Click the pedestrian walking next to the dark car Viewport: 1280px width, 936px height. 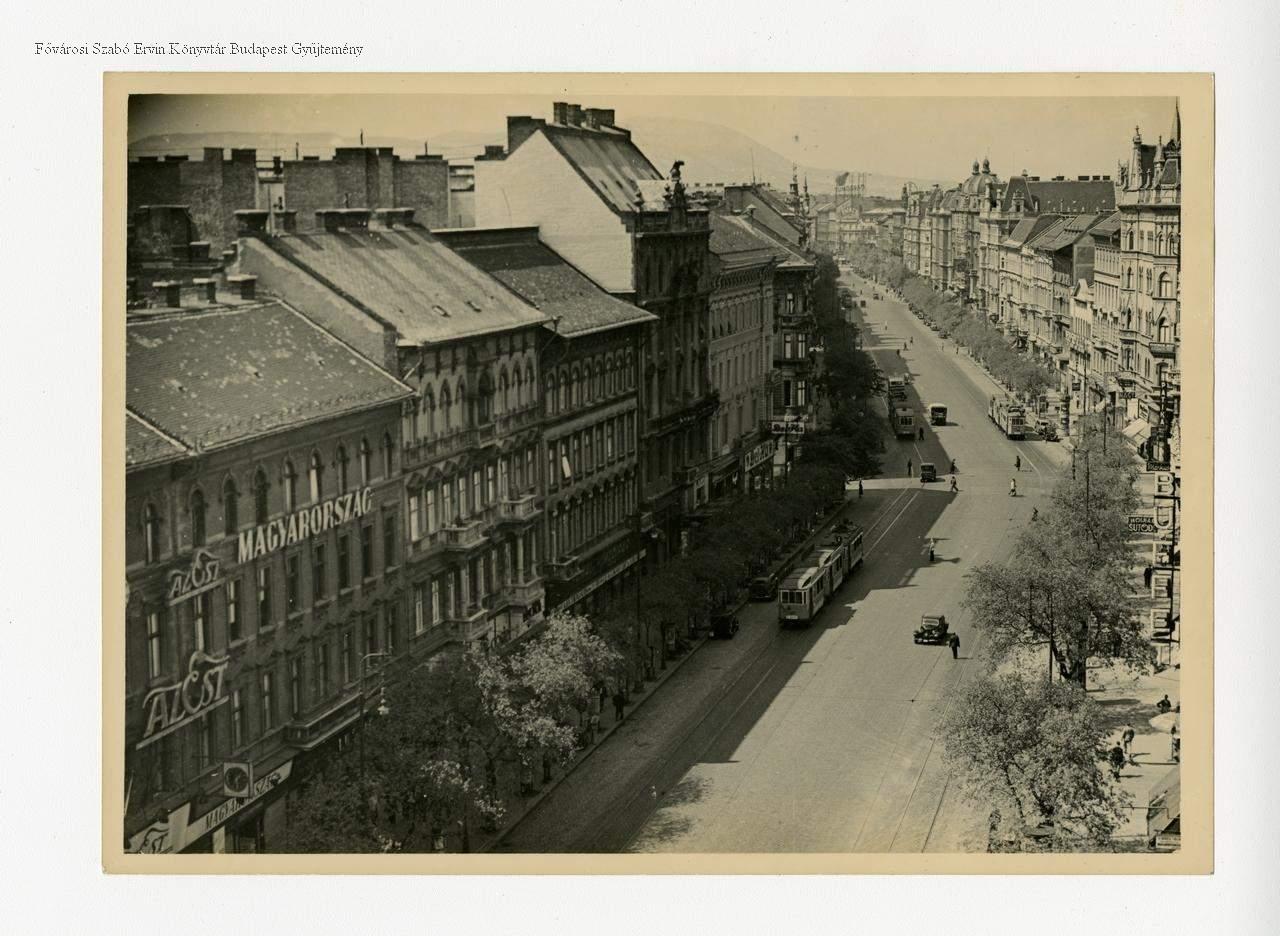coord(954,646)
